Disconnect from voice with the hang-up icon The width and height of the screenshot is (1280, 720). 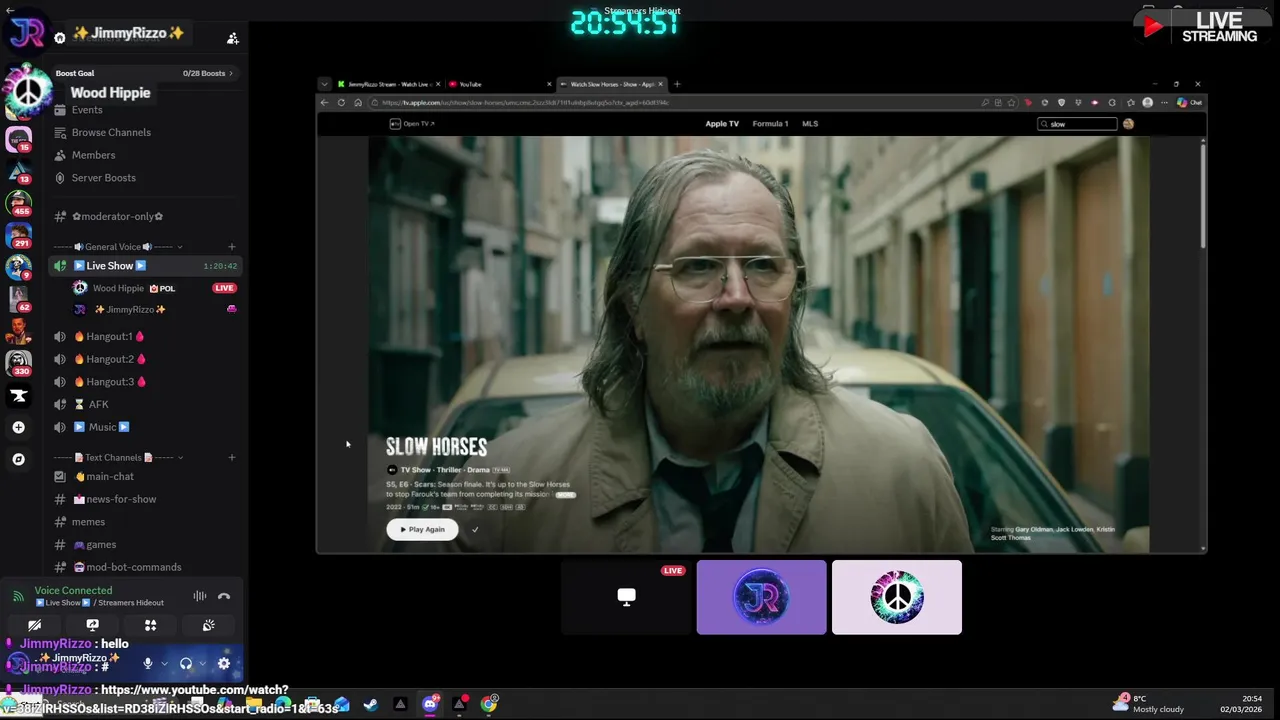point(224,596)
